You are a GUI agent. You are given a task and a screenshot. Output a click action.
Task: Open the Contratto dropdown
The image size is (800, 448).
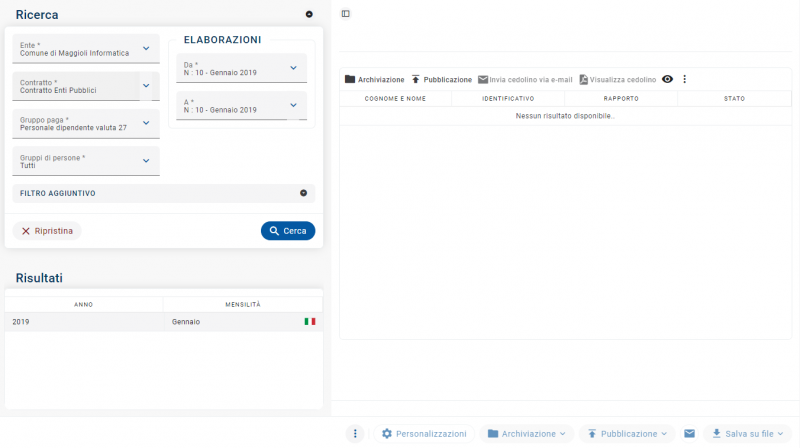pyautogui.click(x=86, y=86)
